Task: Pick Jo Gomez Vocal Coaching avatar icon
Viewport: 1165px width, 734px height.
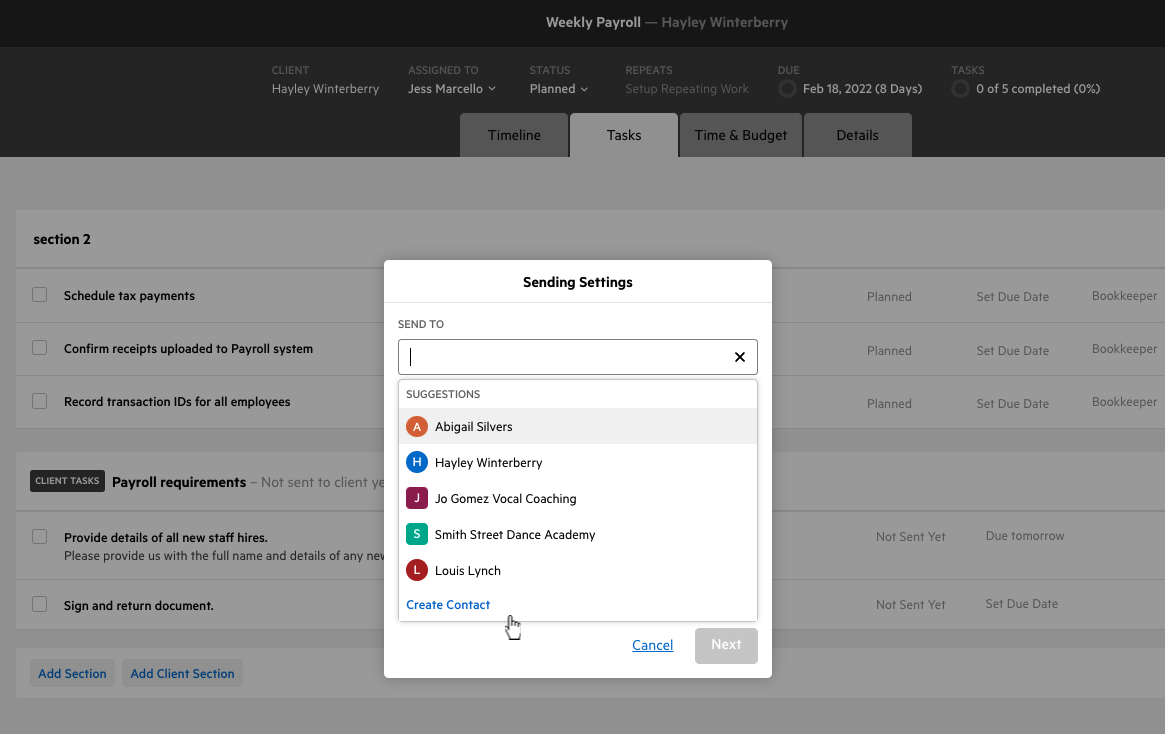Action: (x=417, y=498)
